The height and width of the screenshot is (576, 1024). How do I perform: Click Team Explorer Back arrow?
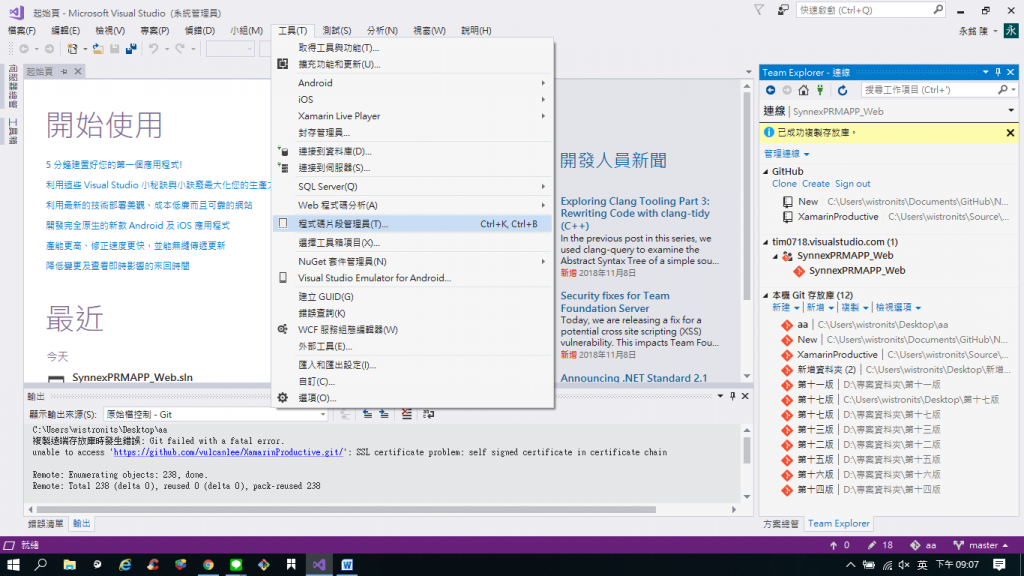click(771, 90)
